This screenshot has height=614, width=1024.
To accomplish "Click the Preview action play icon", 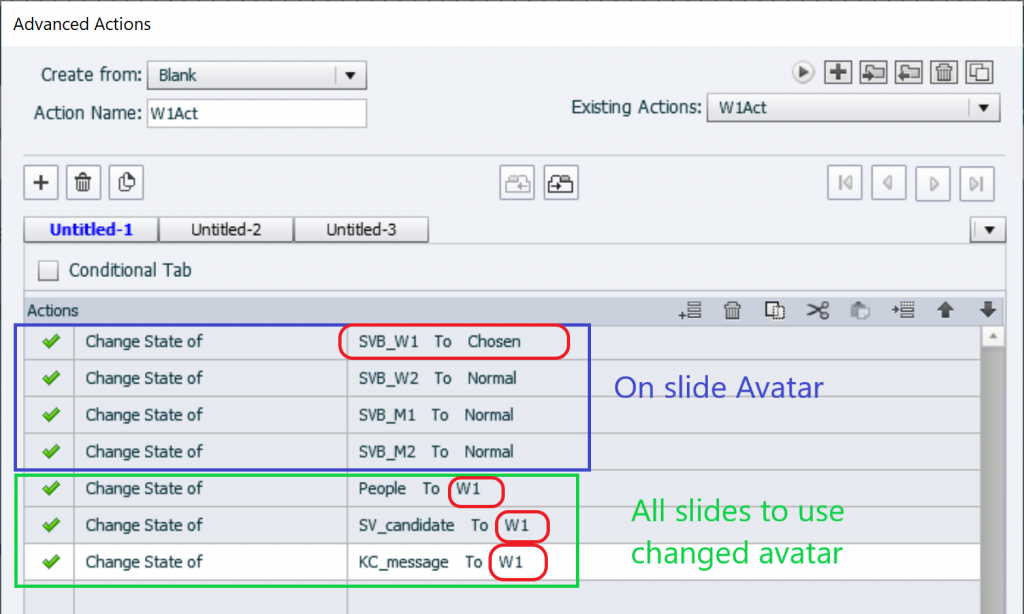I will pyautogui.click(x=803, y=72).
